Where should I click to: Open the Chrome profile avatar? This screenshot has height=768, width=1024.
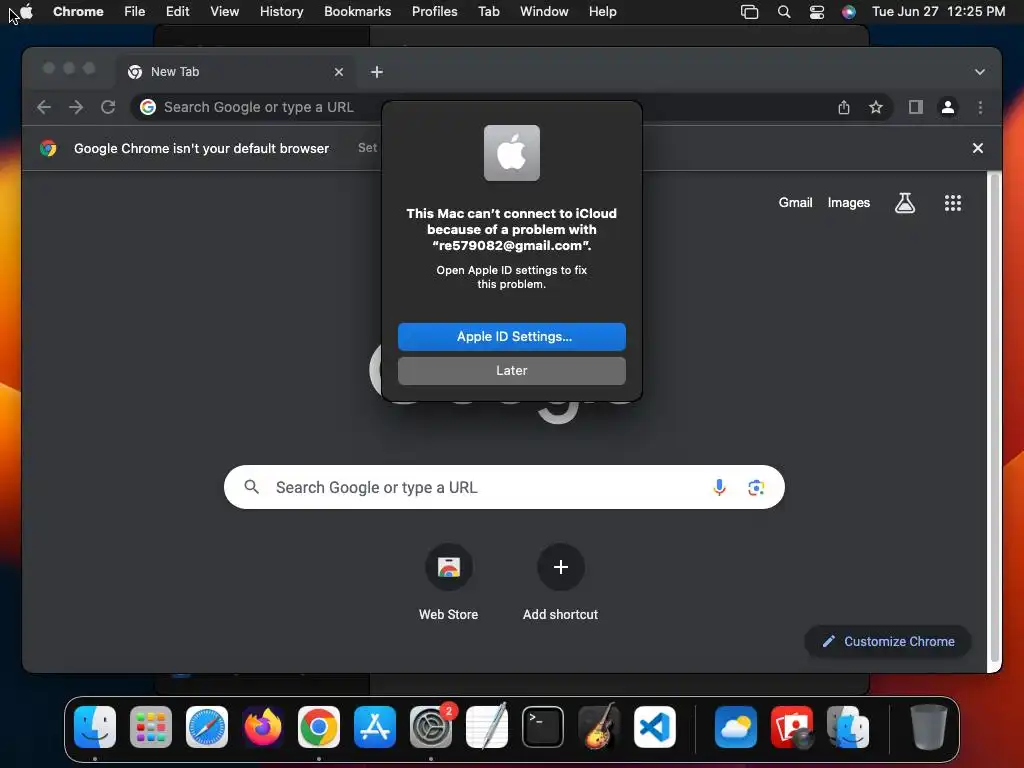coord(948,107)
